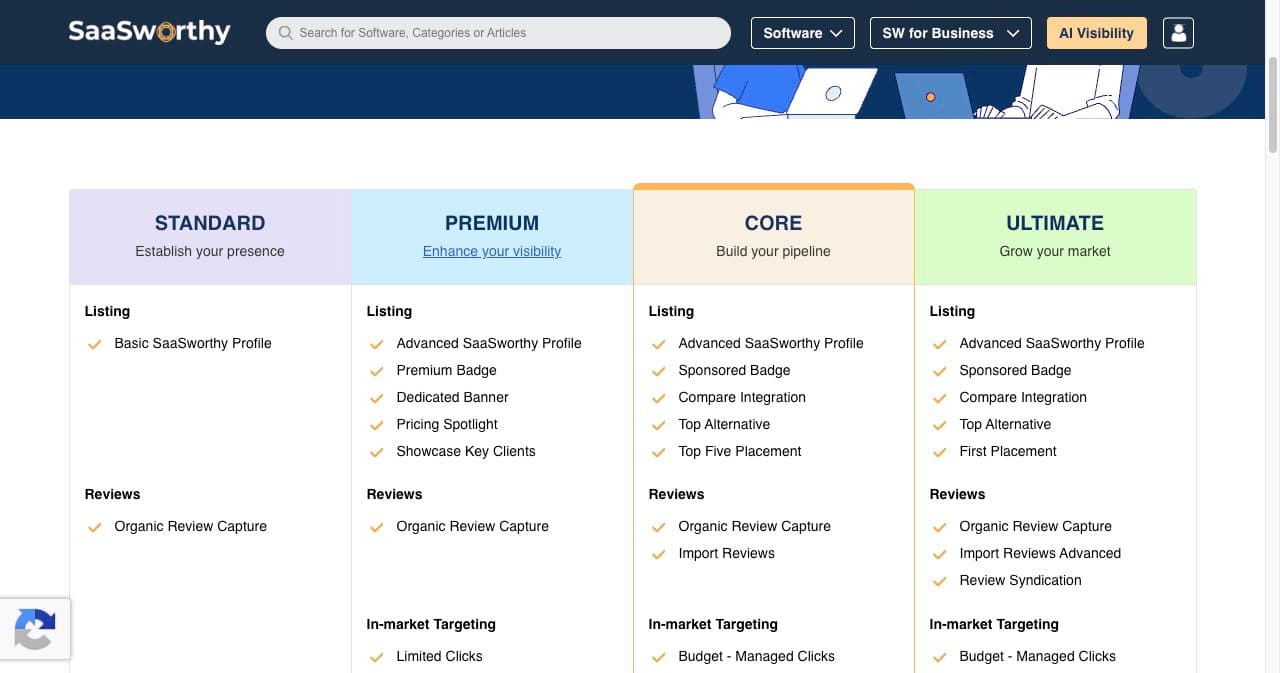Image resolution: width=1280 pixels, height=673 pixels.
Task: Click Review Syndication feature text
Action: (x=1020, y=580)
